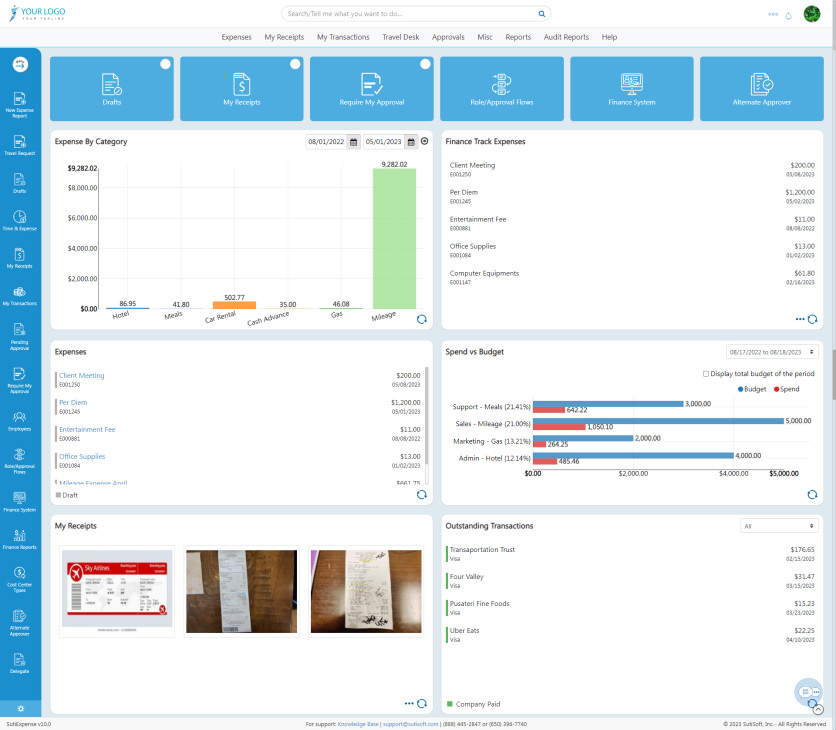Click the search magnifier icon
Screen dimensions: 836x730
coord(542,15)
